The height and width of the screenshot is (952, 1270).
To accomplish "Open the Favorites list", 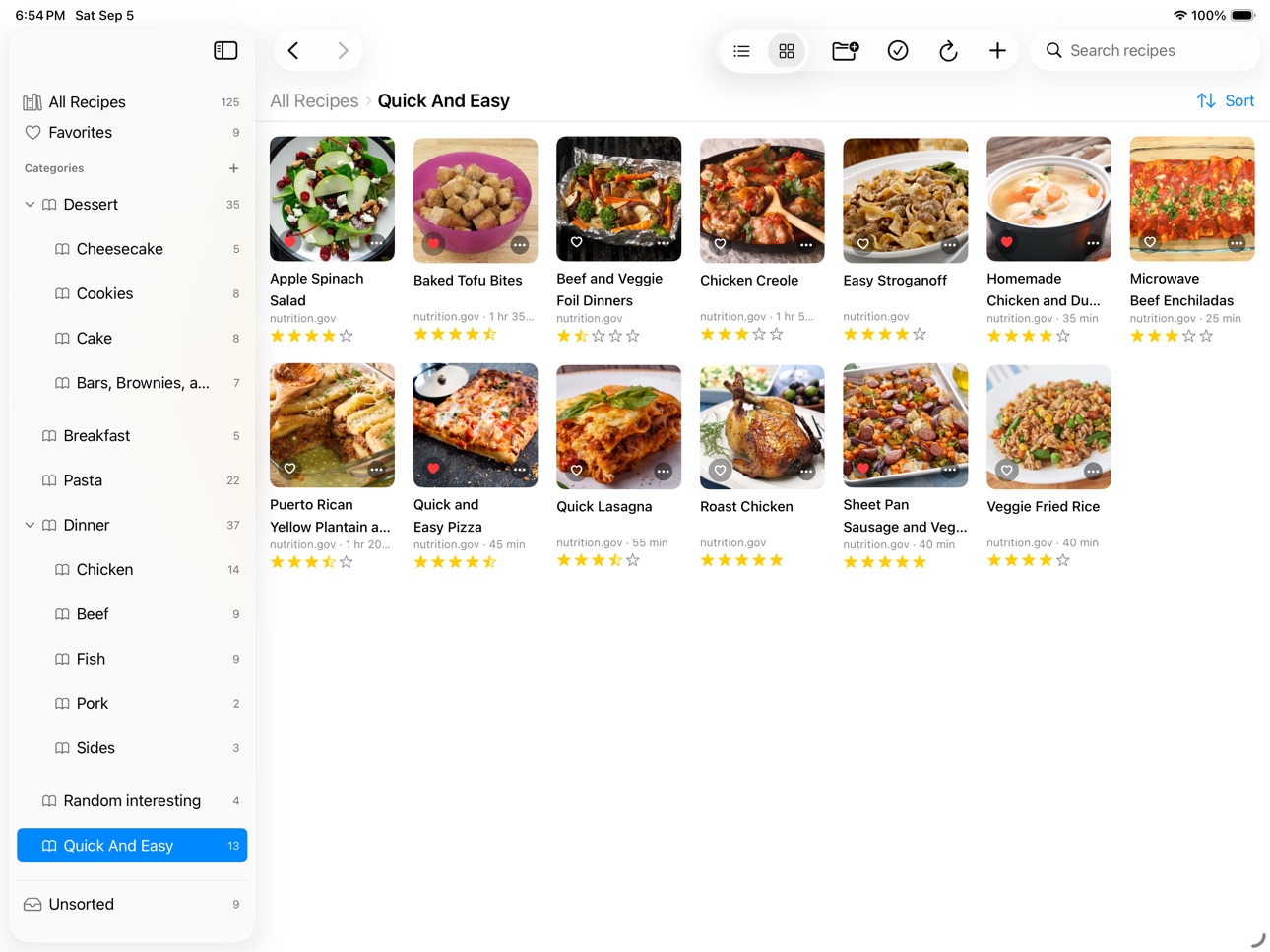I will click(132, 133).
